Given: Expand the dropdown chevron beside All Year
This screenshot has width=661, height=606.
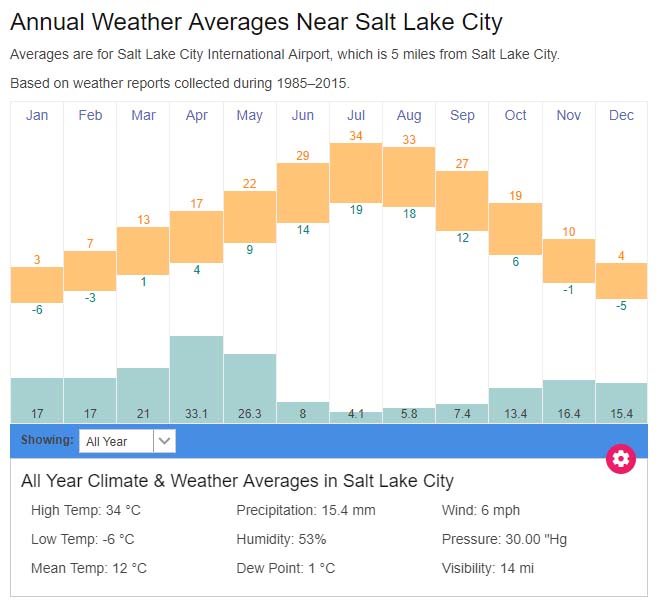Looking at the screenshot, I should 165,441.
